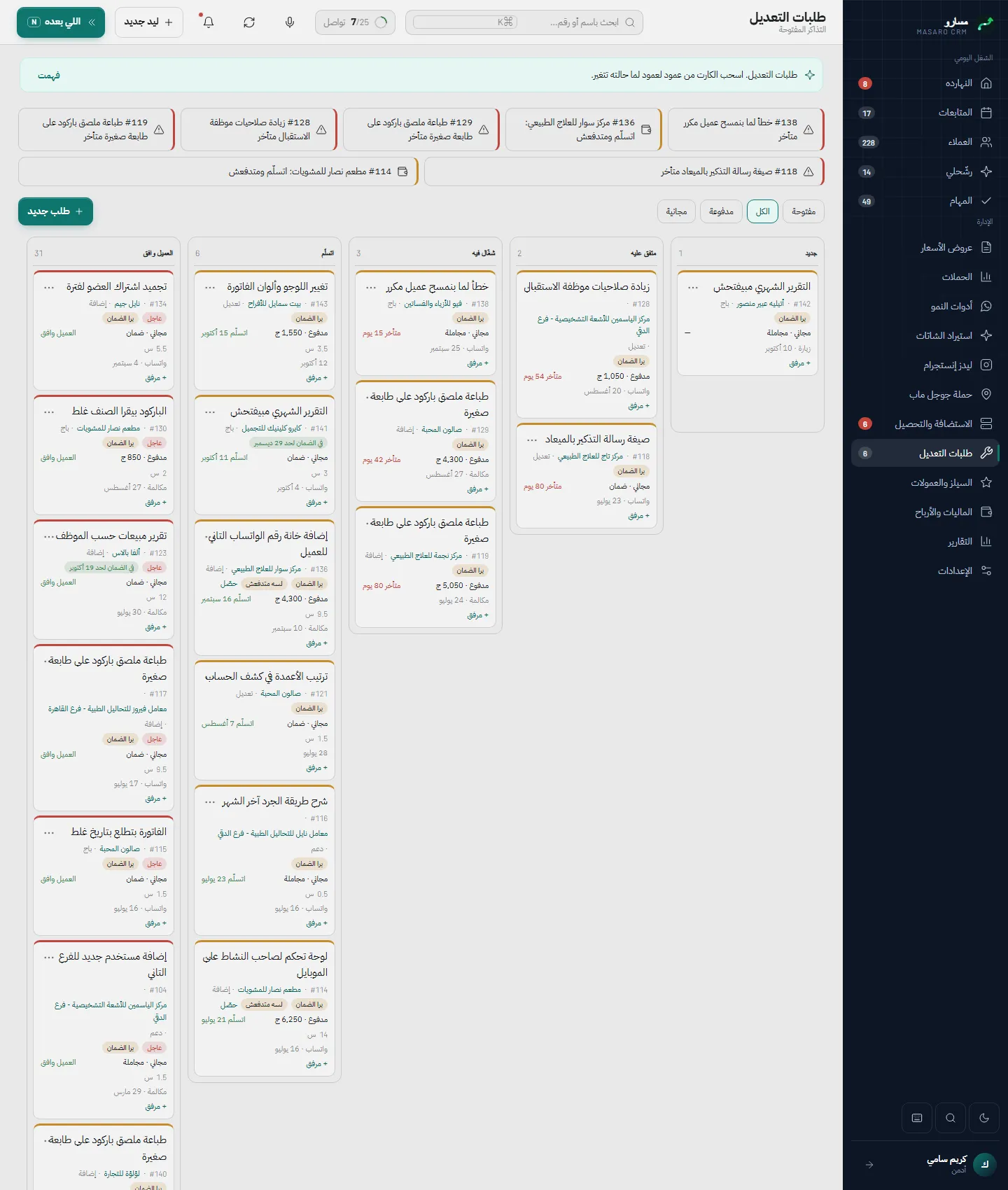The width and height of the screenshot is (1008, 1190).
Task: Open العملاء sidebar item
Action: (x=925, y=142)
